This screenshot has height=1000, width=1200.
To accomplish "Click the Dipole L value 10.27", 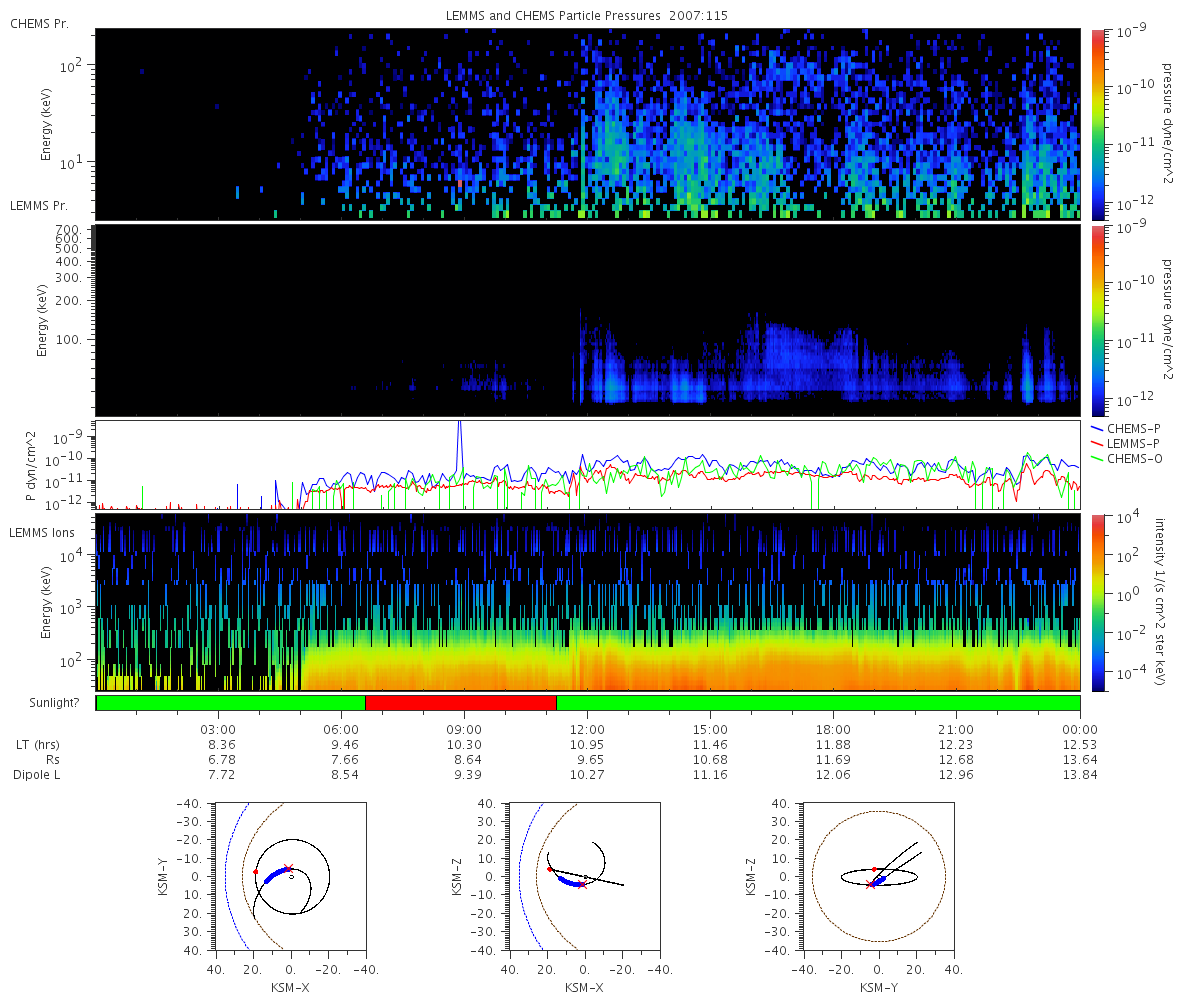I will (587, 775).
